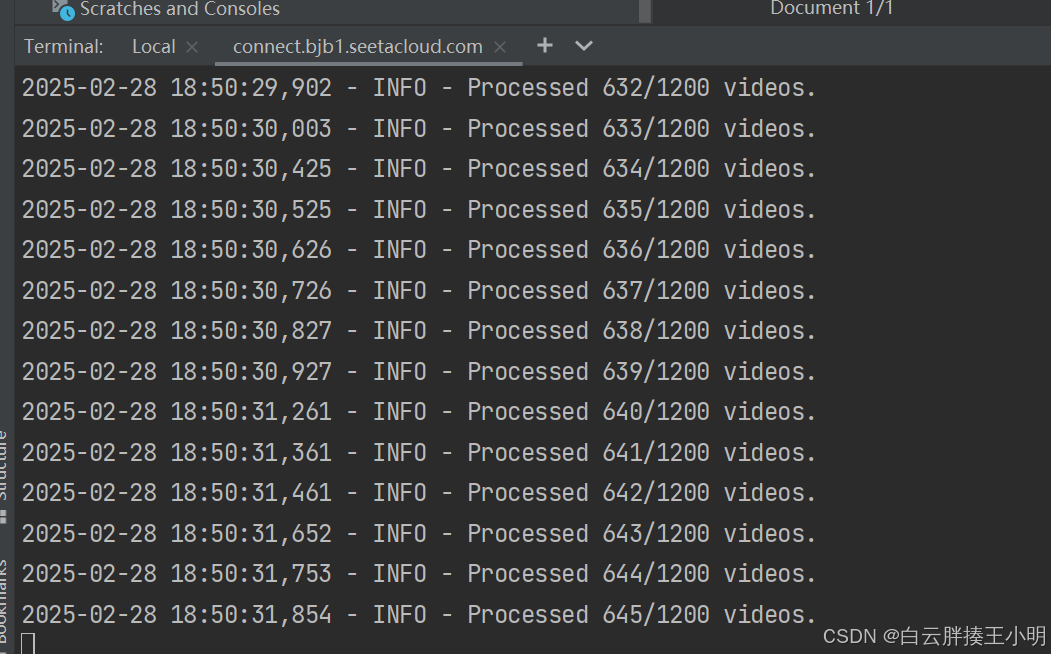
Task: Click the clock badge on Scratches icon
Action: pyautogui.click(x=67, y=14)
